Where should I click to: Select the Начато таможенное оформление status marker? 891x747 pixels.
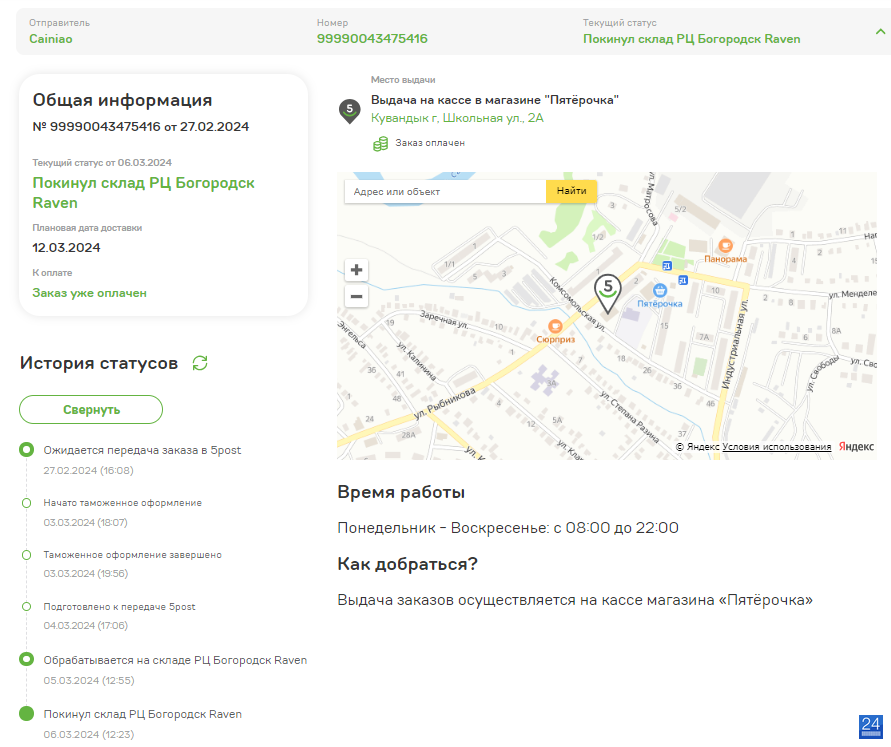point(26,503)
